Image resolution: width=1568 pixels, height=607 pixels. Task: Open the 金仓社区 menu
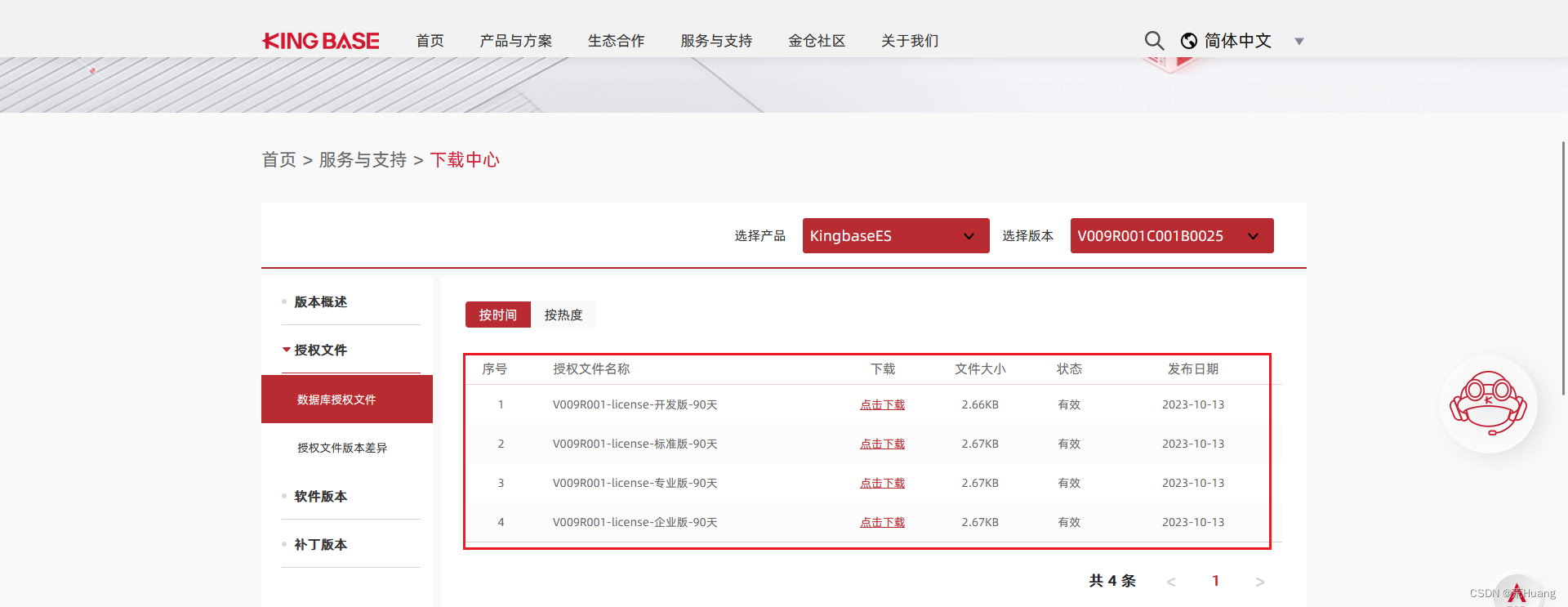(x=817, y=41)
